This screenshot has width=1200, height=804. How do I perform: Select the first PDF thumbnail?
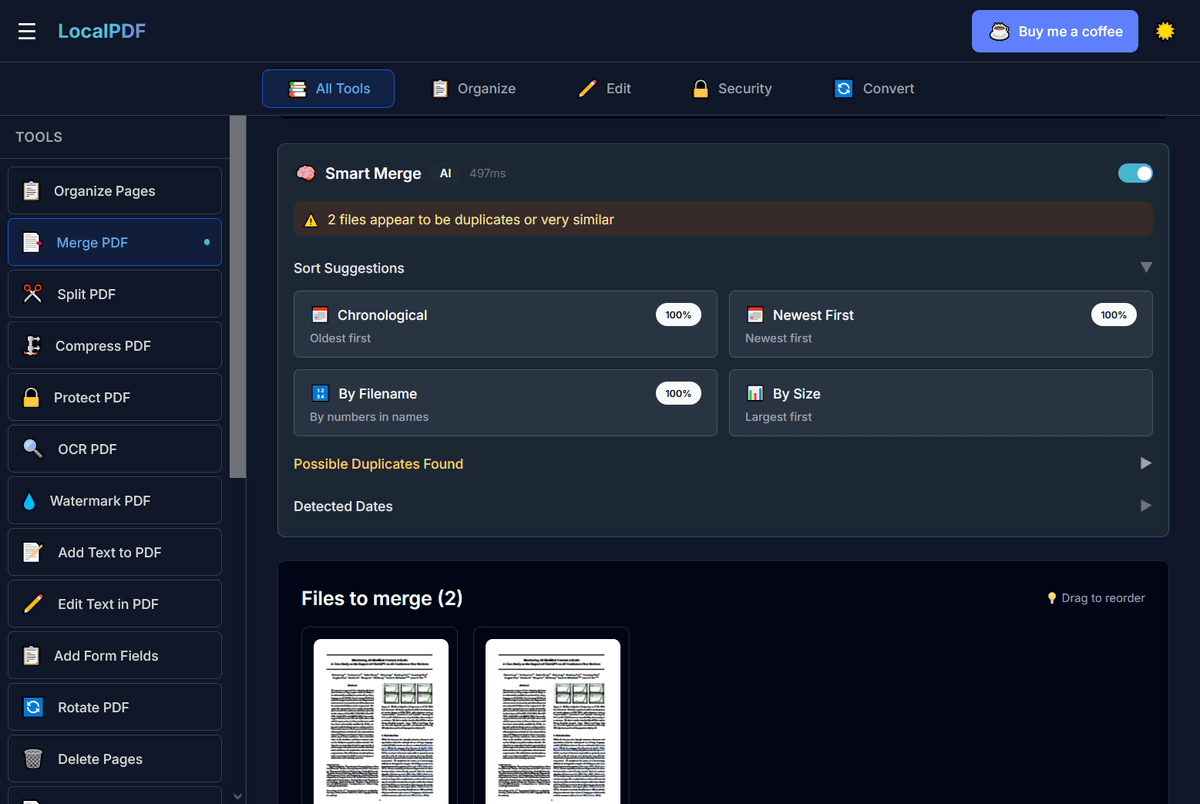click(x=381, y=720)
